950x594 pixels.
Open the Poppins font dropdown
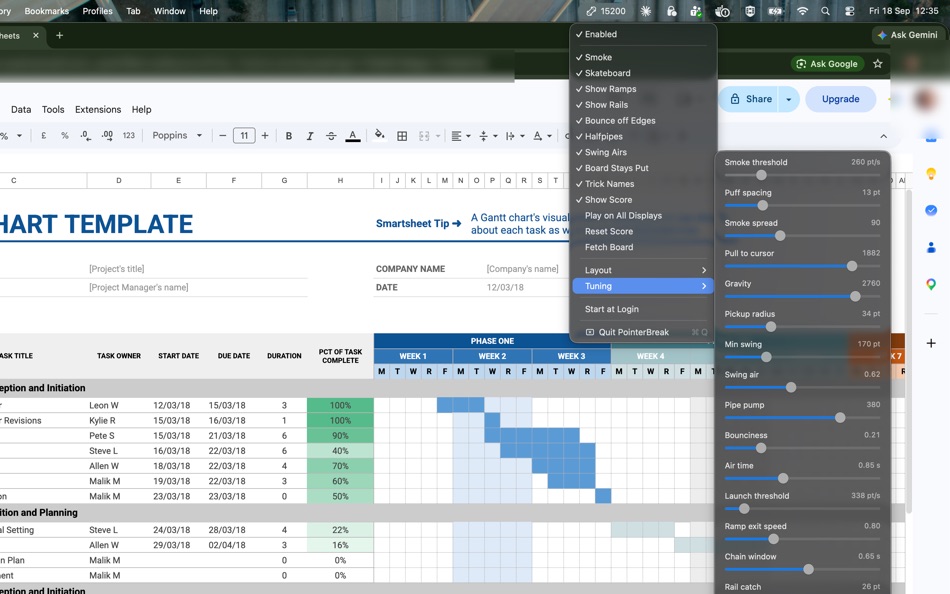[x=177, y=136]
